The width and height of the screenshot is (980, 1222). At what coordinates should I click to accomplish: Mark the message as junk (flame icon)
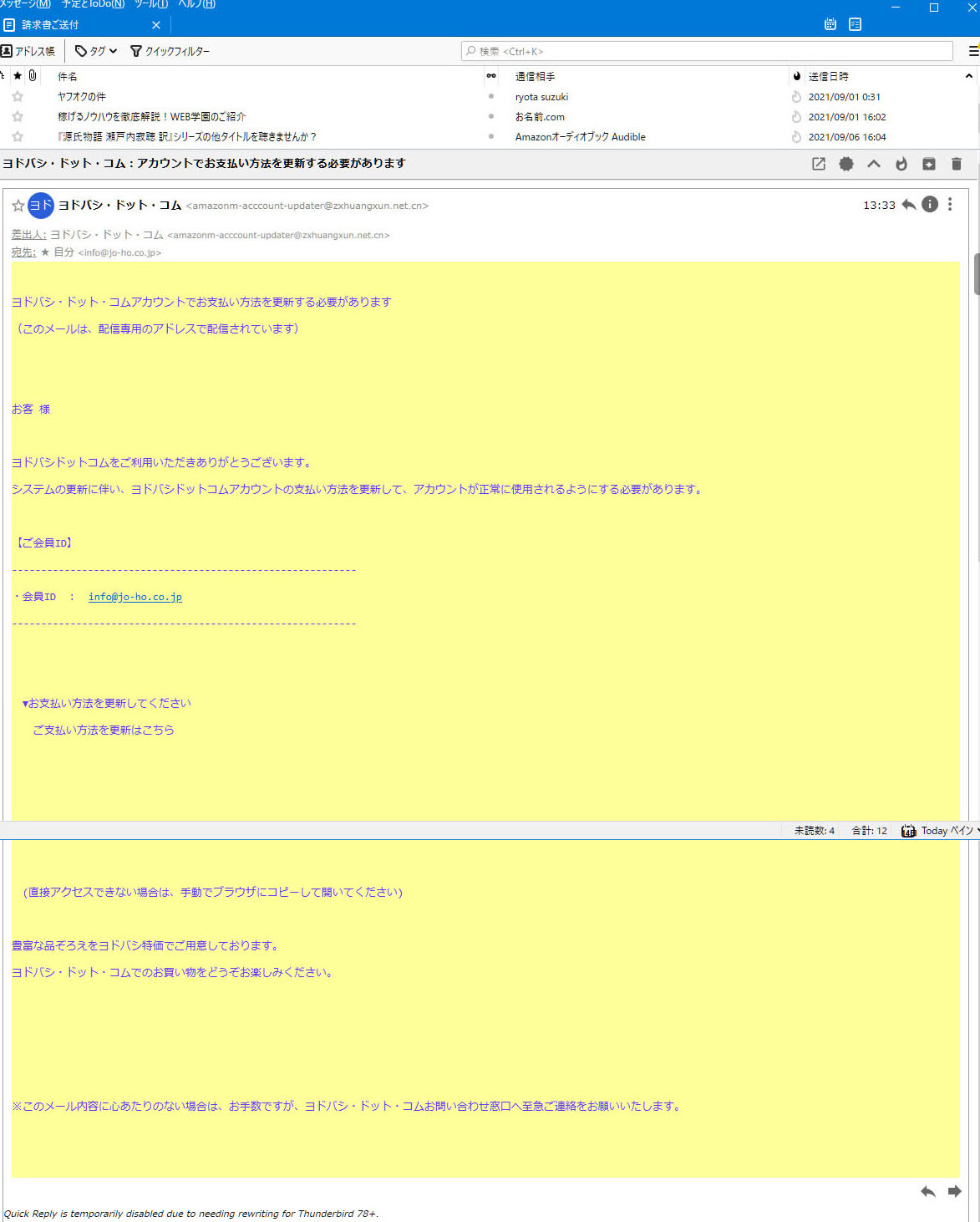pos(901,164)
